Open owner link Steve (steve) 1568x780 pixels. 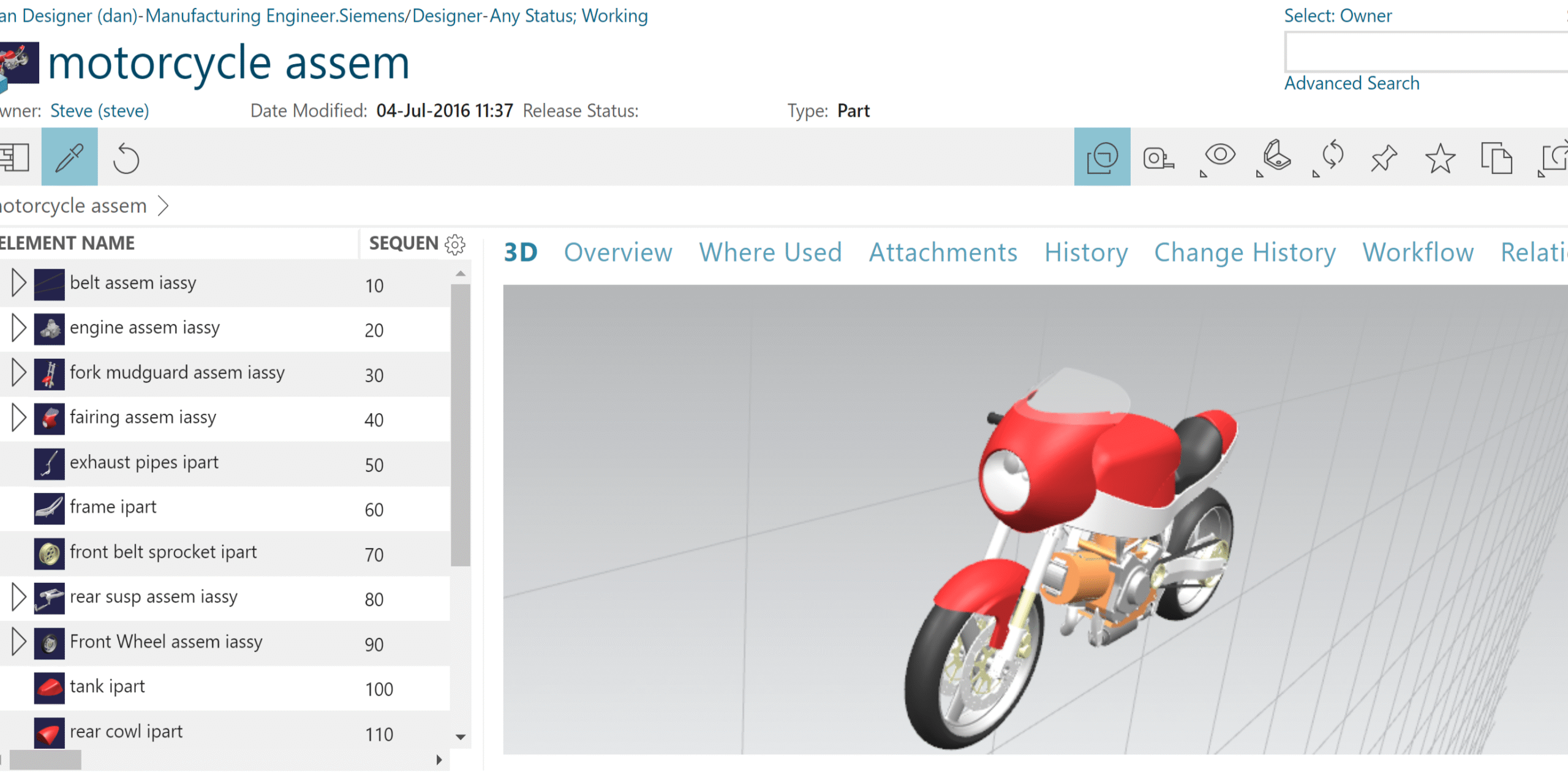click(99, 111)
